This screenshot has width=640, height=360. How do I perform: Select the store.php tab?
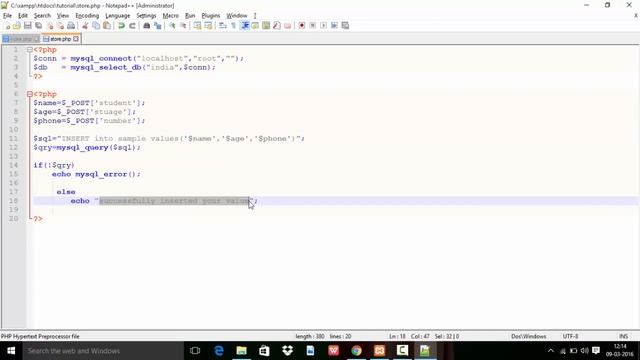pos(60,39)
